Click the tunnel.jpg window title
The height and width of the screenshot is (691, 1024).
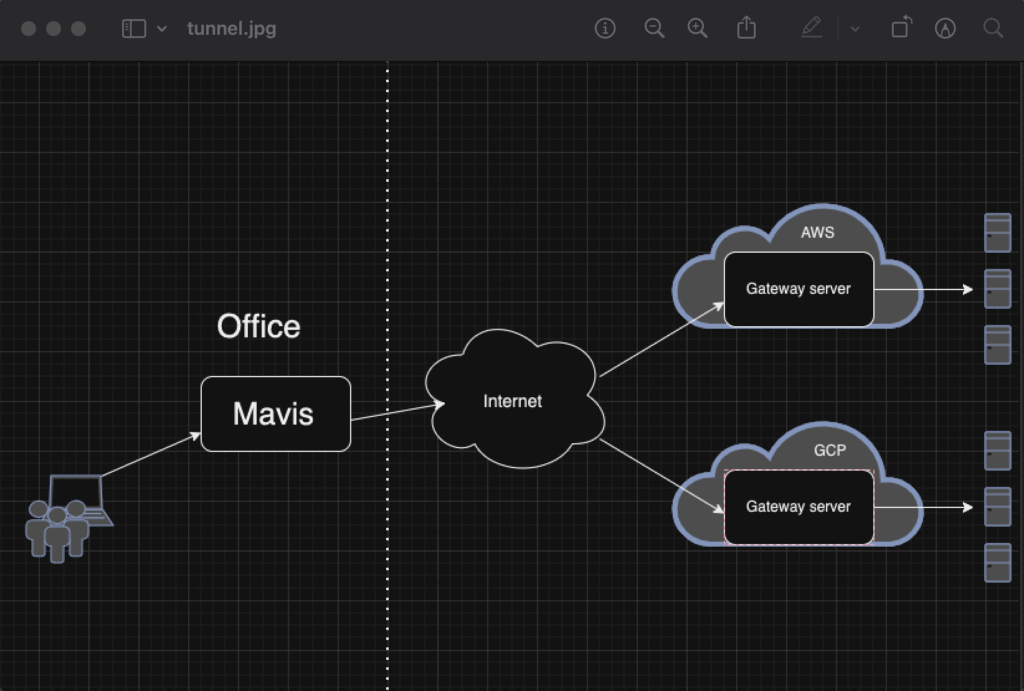pyautogui.click(x=231, y=29)
